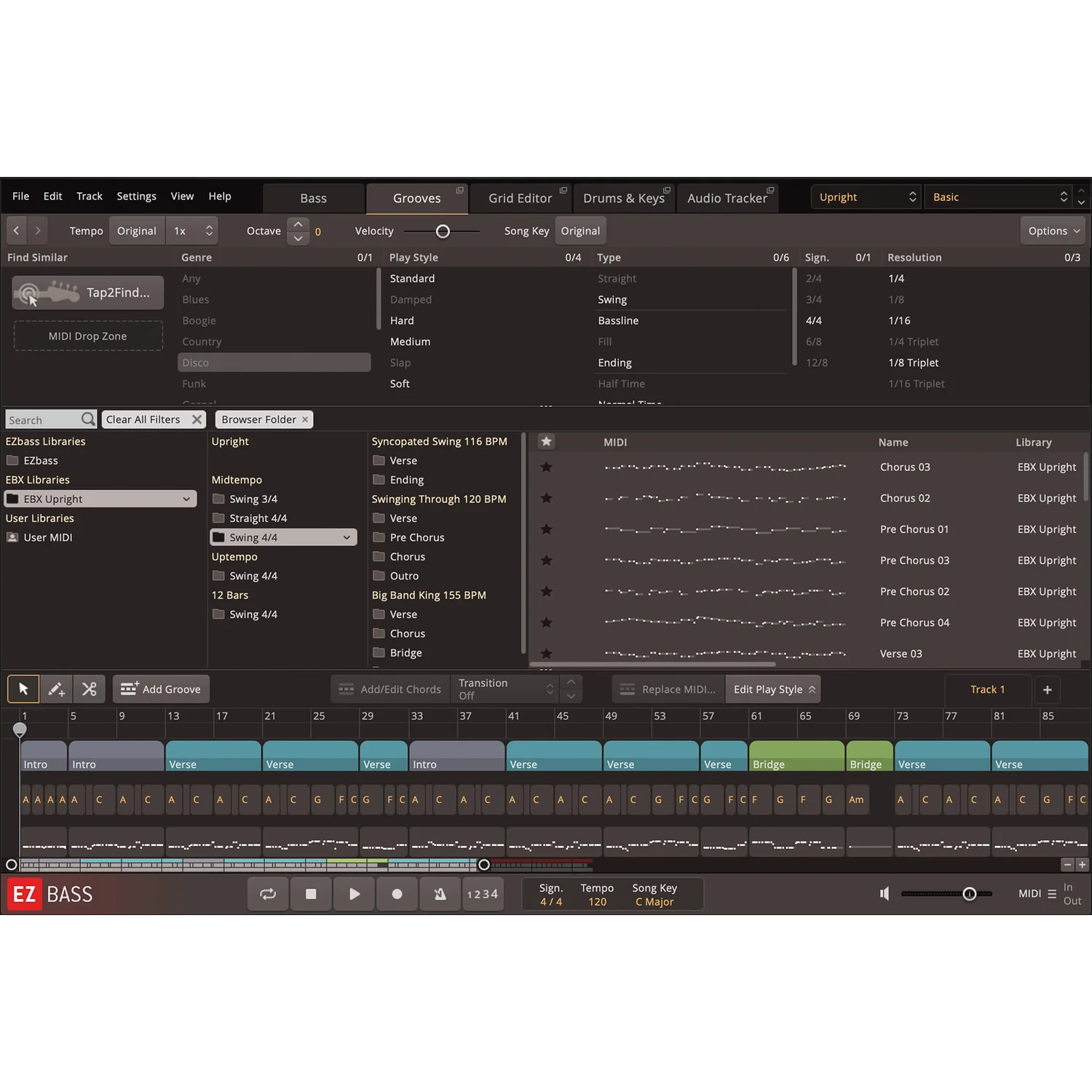This screenshot has width=1092, height=1092.
Task: Start playback with the play button
Action: tap(354, 894)
